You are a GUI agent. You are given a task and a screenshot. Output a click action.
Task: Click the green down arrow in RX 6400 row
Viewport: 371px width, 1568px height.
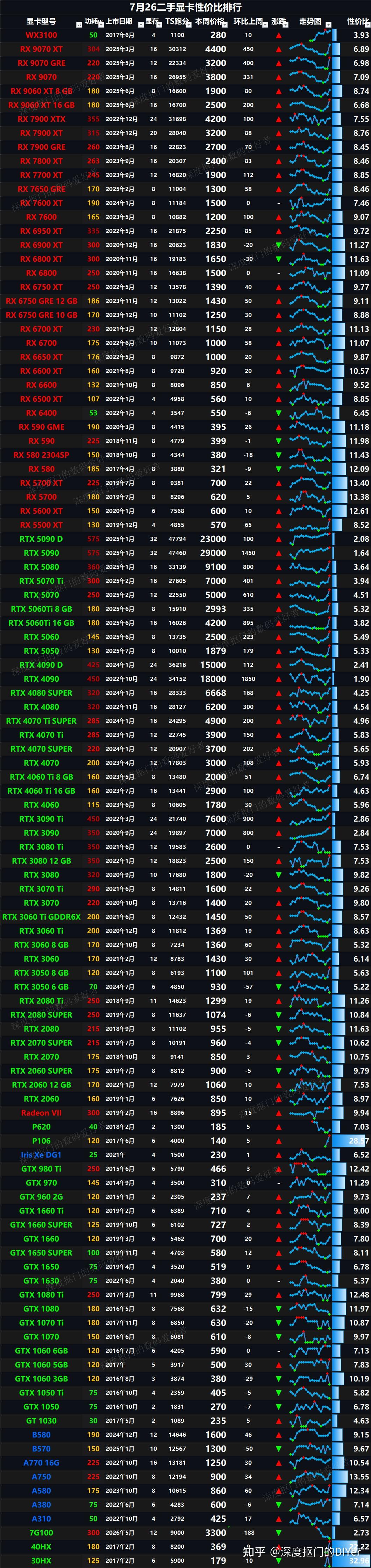tap(279, 413)
